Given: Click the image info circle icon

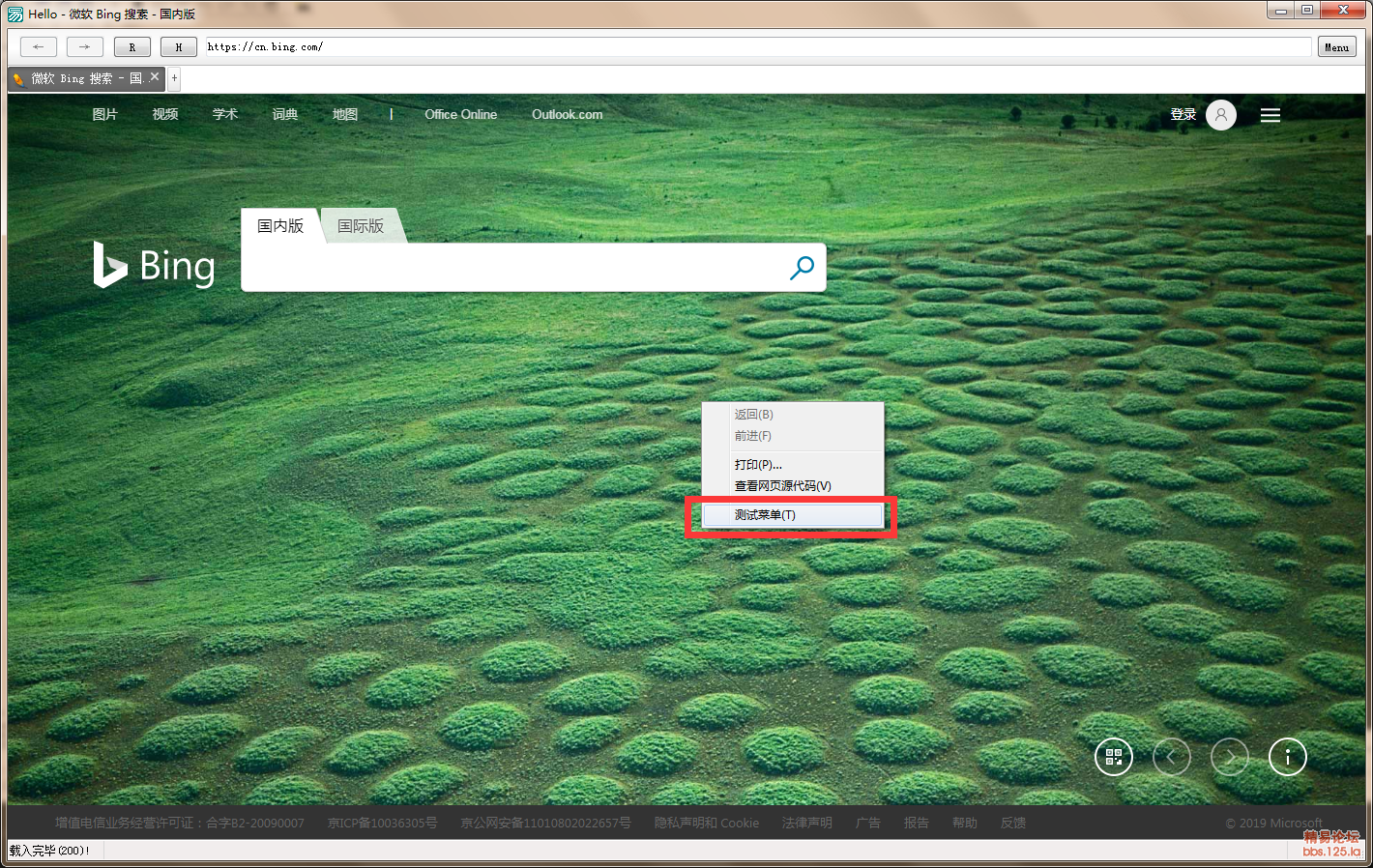Looking at the screenshot, I should pyautogui.click(x=1288, y=757).
